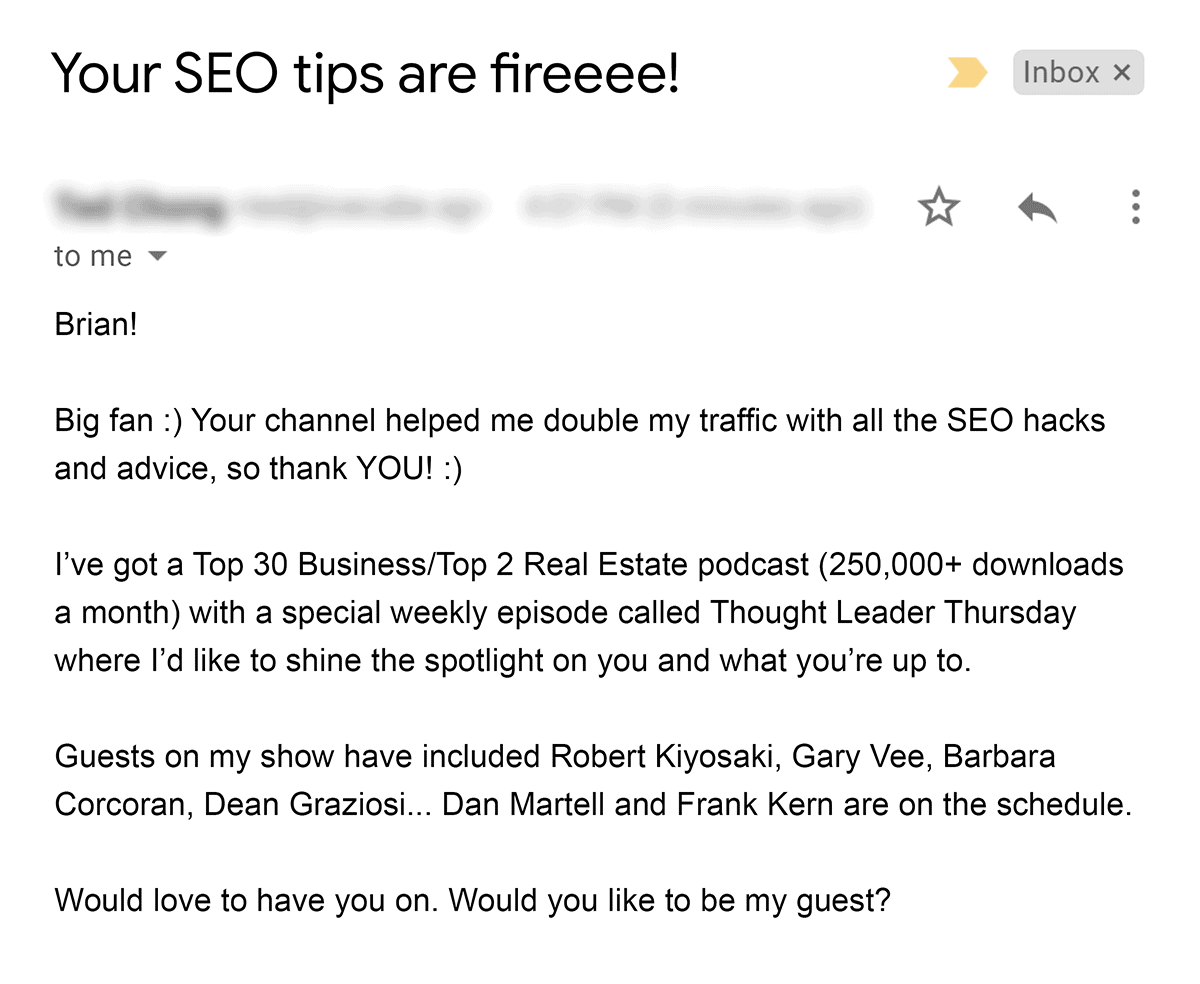Viewport: 1200px width, 984px height.
Task: Show message details via recipient chevron
Action: click(158, 256)
